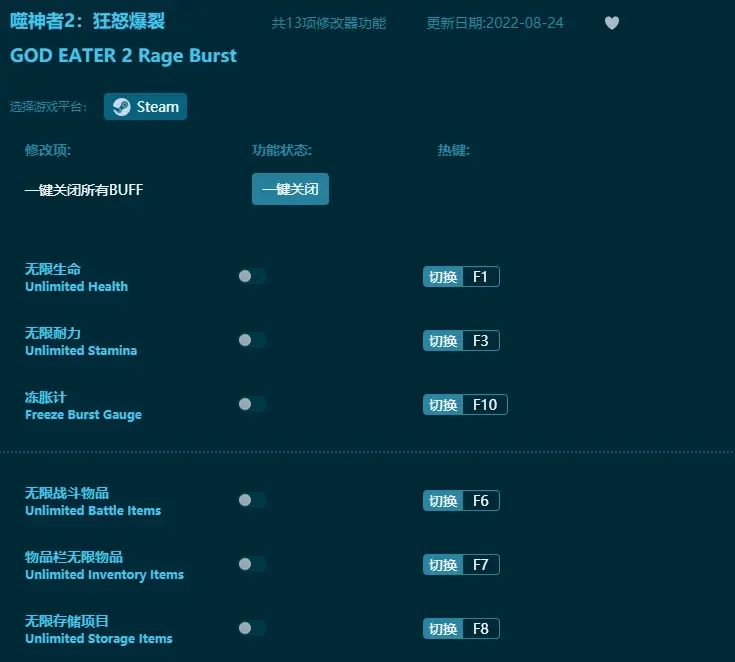
Task: Click the F8 hotkey field
Action: pos(481,629)
